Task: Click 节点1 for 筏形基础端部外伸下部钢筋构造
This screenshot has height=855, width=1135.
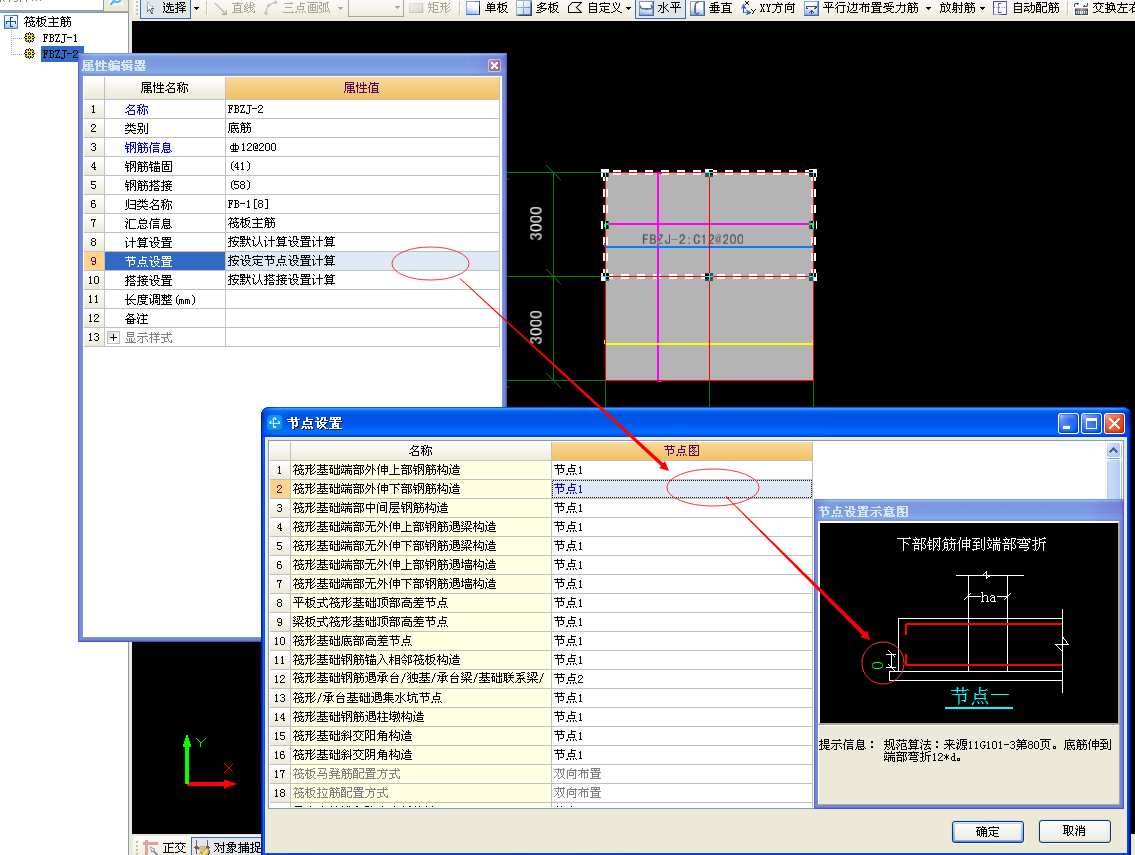Action: [x=681, y=489]
